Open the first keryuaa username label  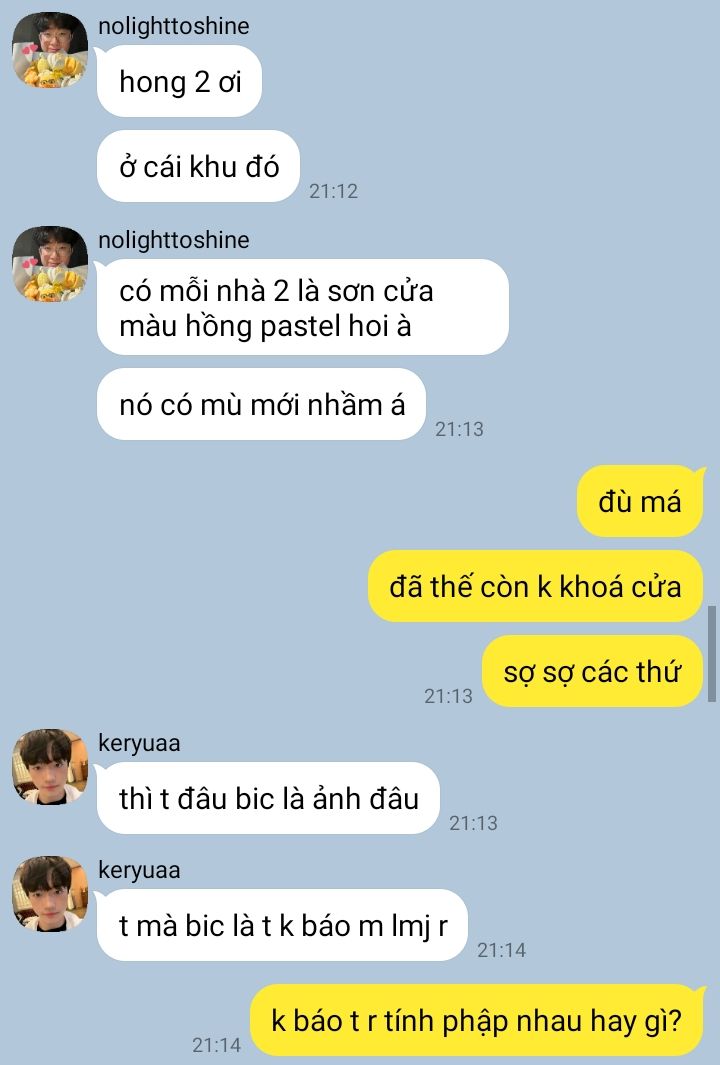pyautogui.click(x=139, y=743)
